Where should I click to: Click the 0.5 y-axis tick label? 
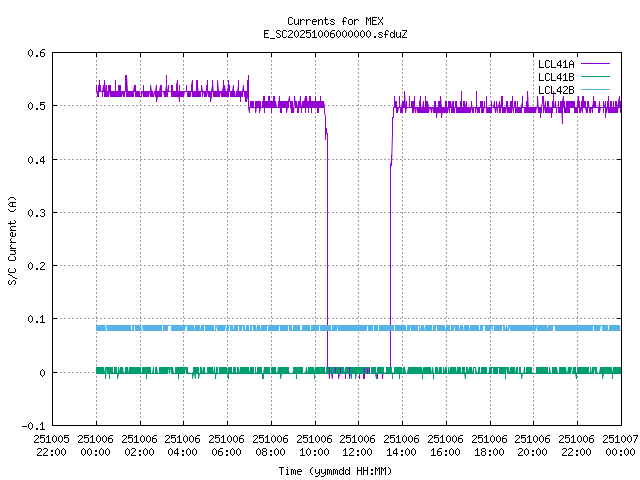(37, 106)
